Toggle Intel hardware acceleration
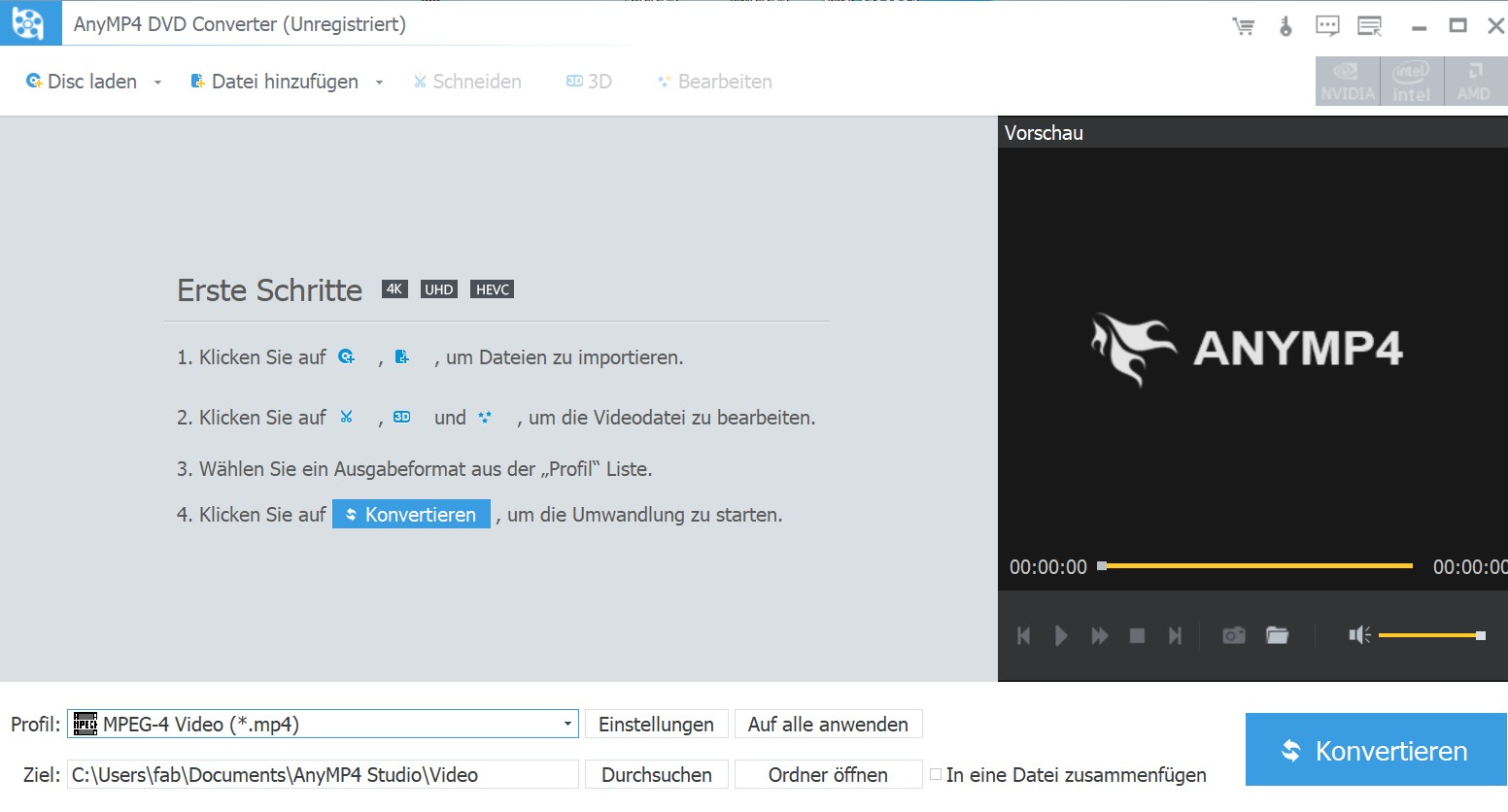This screenshot has height=812, width=1508. (1412, 81)
